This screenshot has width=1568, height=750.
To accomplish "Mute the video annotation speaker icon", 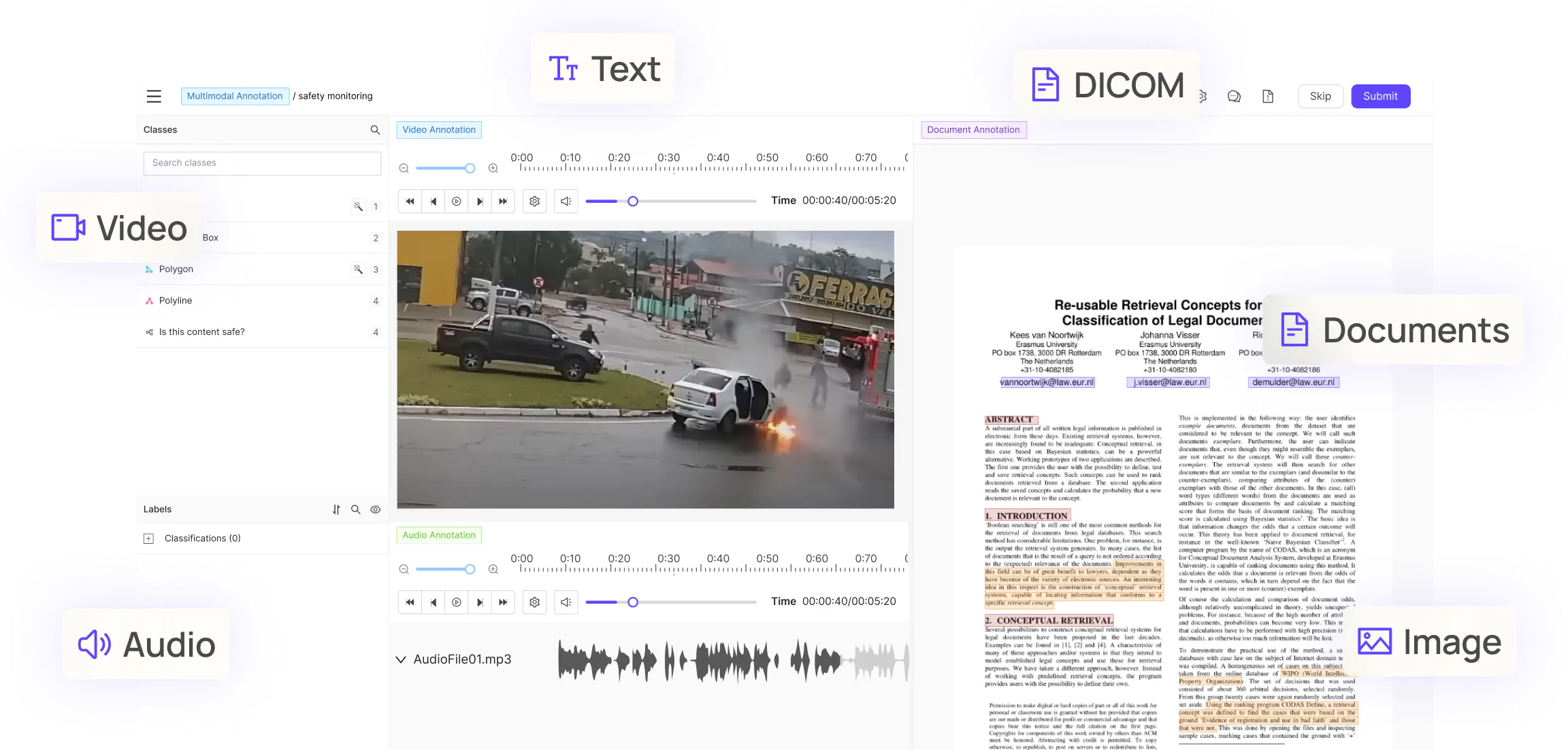I will (566, 201).
